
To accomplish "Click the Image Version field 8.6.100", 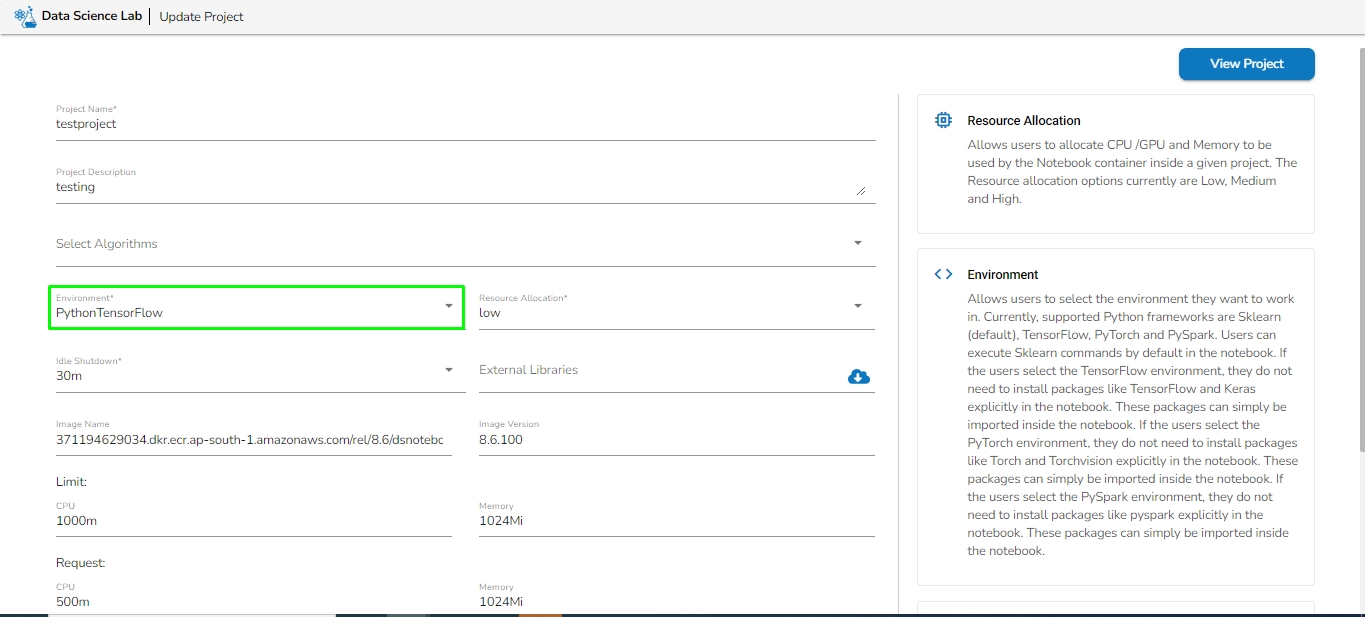I will pyautogui.click(x=676, y=440).
